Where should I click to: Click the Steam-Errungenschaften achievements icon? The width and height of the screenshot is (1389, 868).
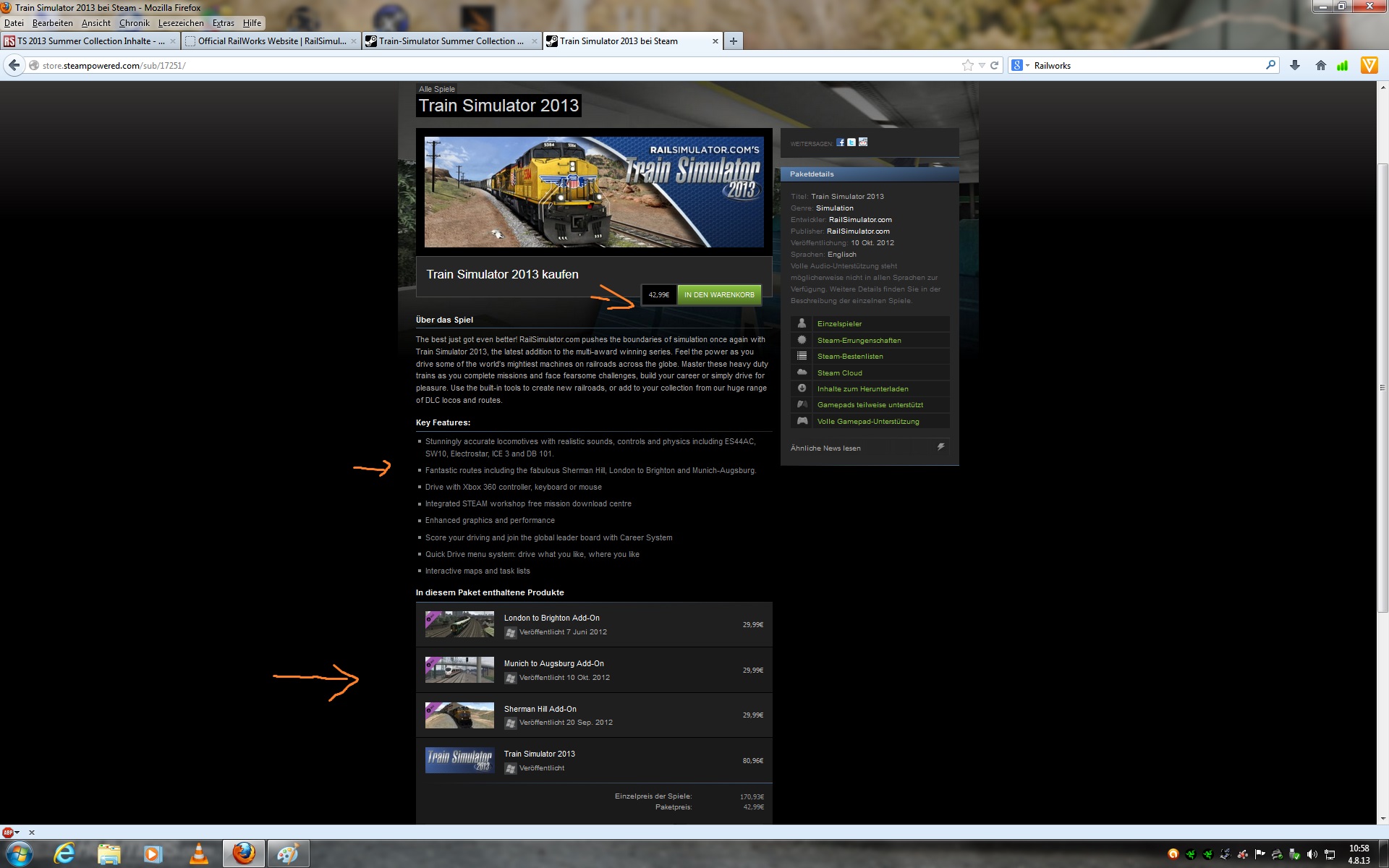[x=802, y=340]
